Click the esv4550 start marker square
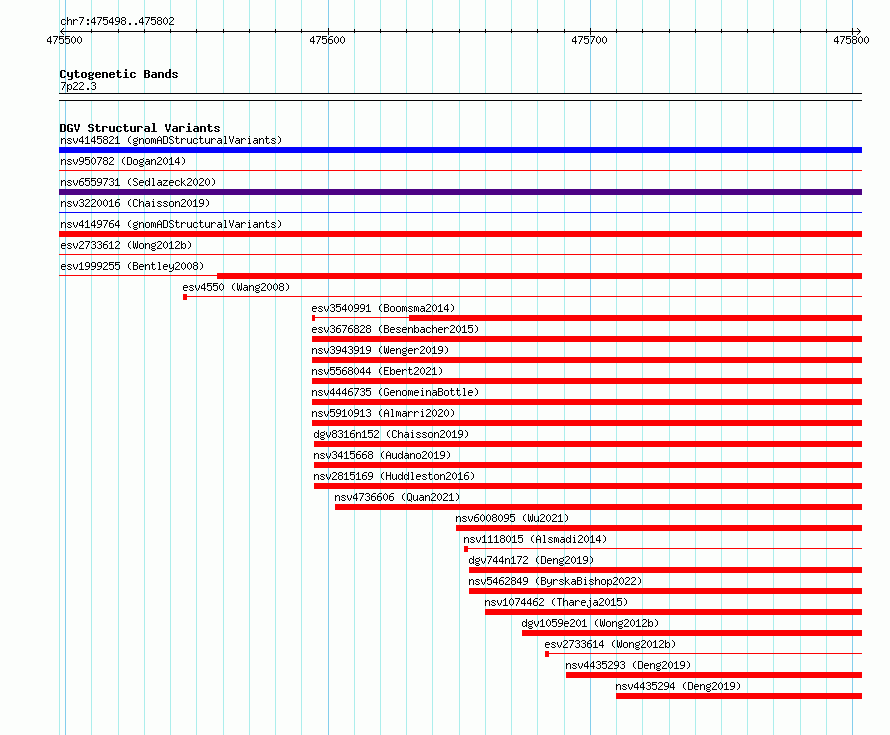The height and width of the screenshot is (735, 890). click(185, 297)
